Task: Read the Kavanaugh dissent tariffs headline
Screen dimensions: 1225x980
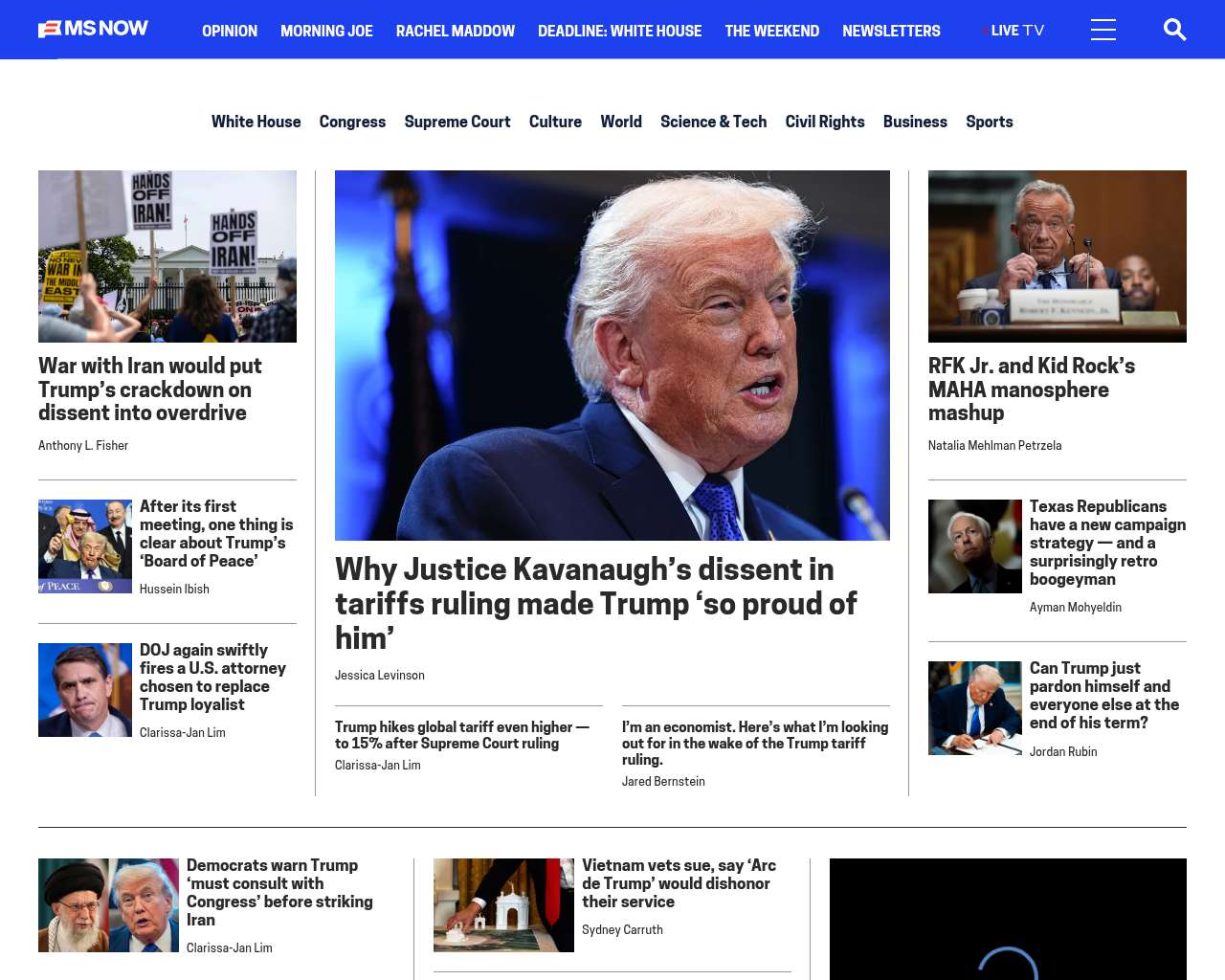Action: click(x=594, y=603)
